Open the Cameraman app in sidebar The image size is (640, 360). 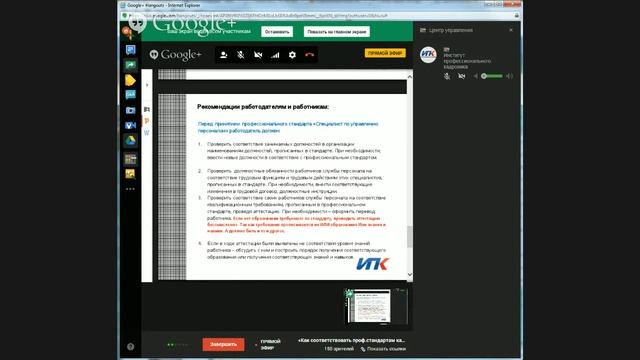[130, 159]
